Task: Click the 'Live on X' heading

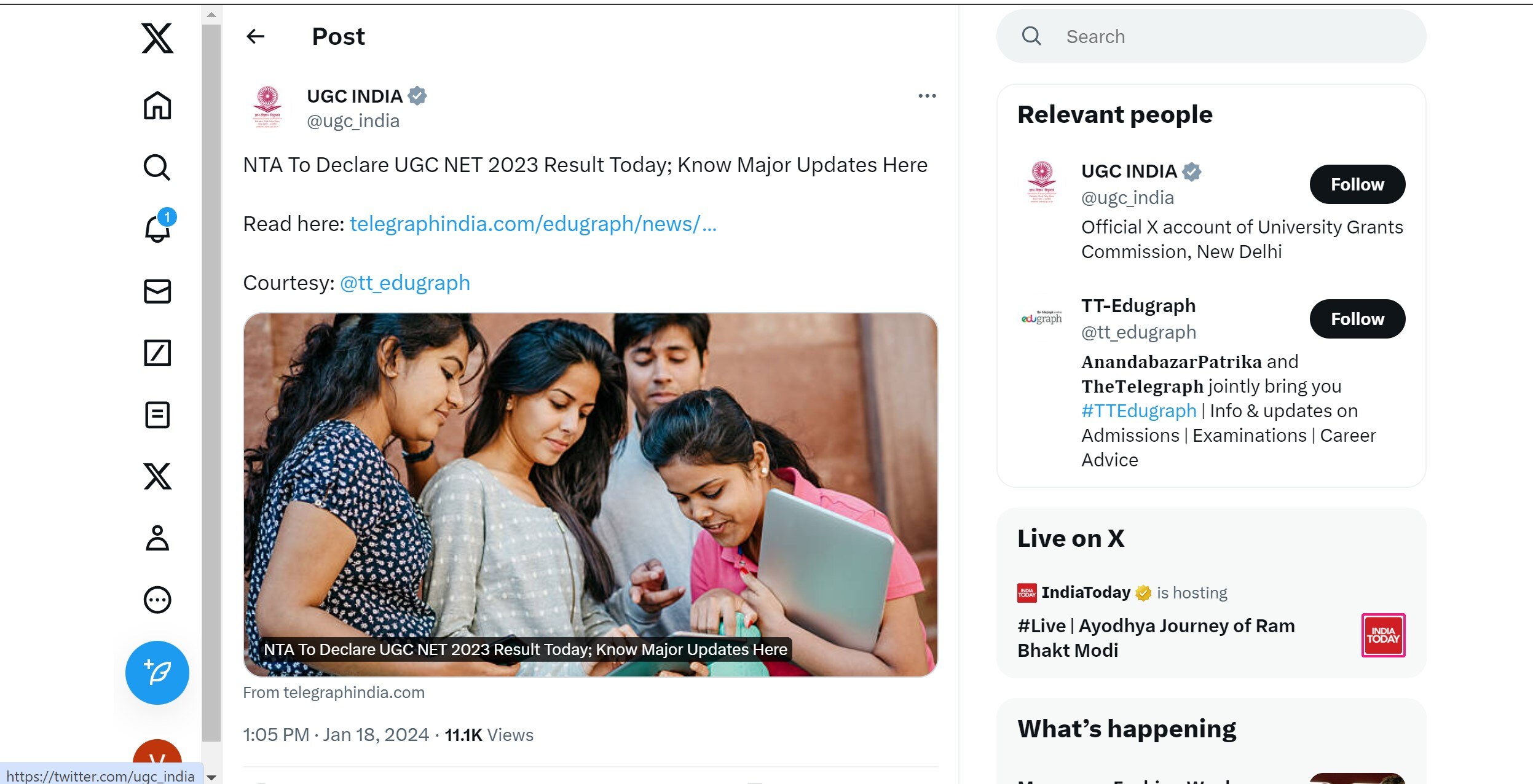Action: coord(1070,538)
